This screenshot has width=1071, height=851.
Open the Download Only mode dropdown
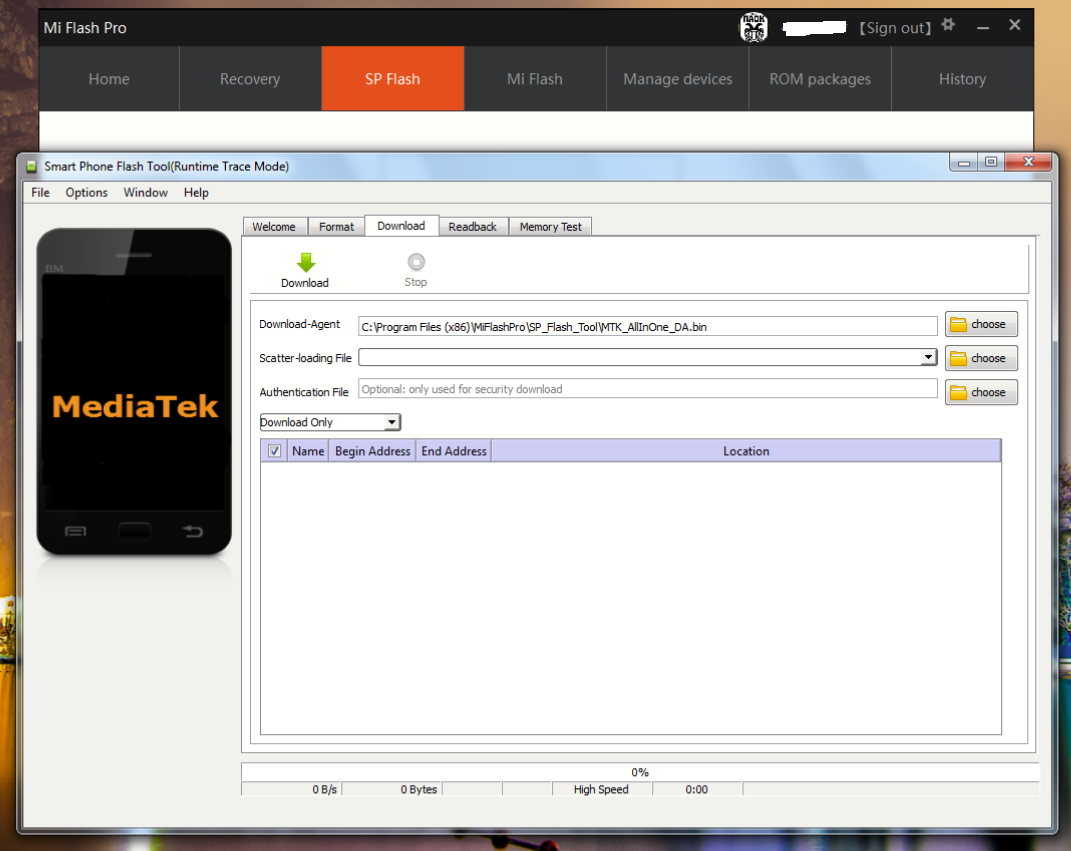tap(393, 422)
